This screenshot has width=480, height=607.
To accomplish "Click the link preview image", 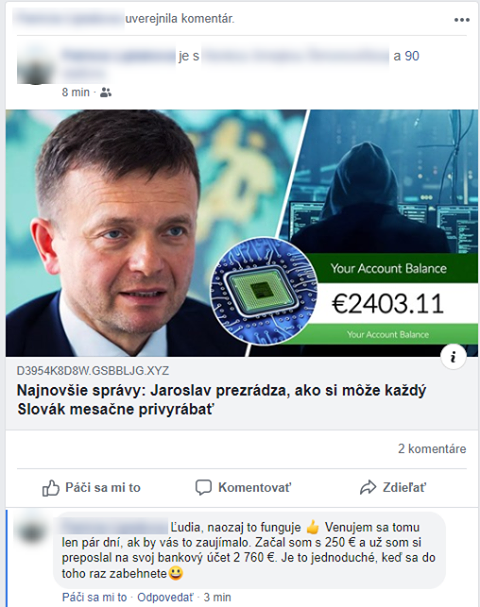I will tap(242, 233).
